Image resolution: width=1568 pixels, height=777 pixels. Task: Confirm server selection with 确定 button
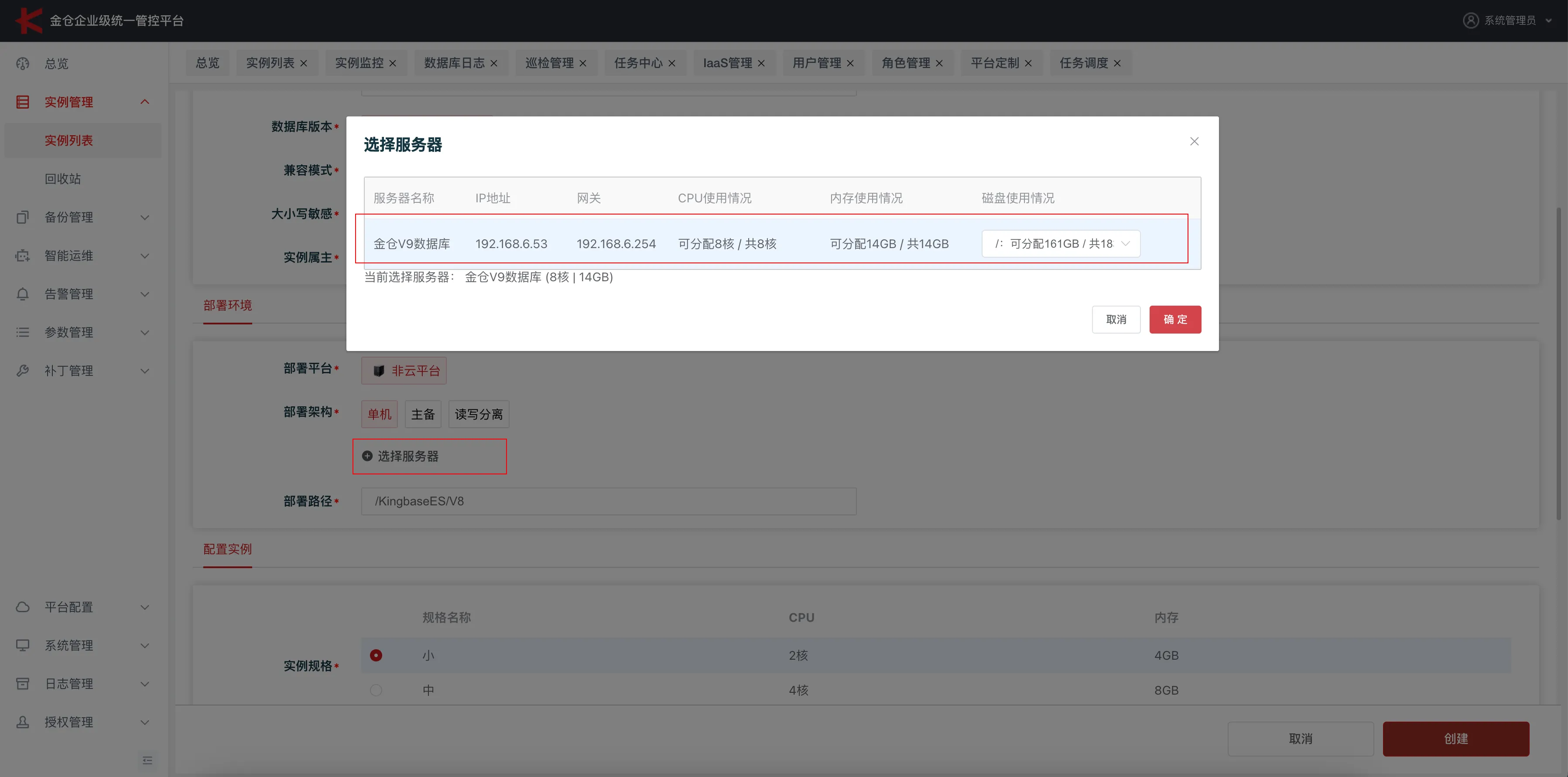pyautogui.click(x=1175, y=319)
